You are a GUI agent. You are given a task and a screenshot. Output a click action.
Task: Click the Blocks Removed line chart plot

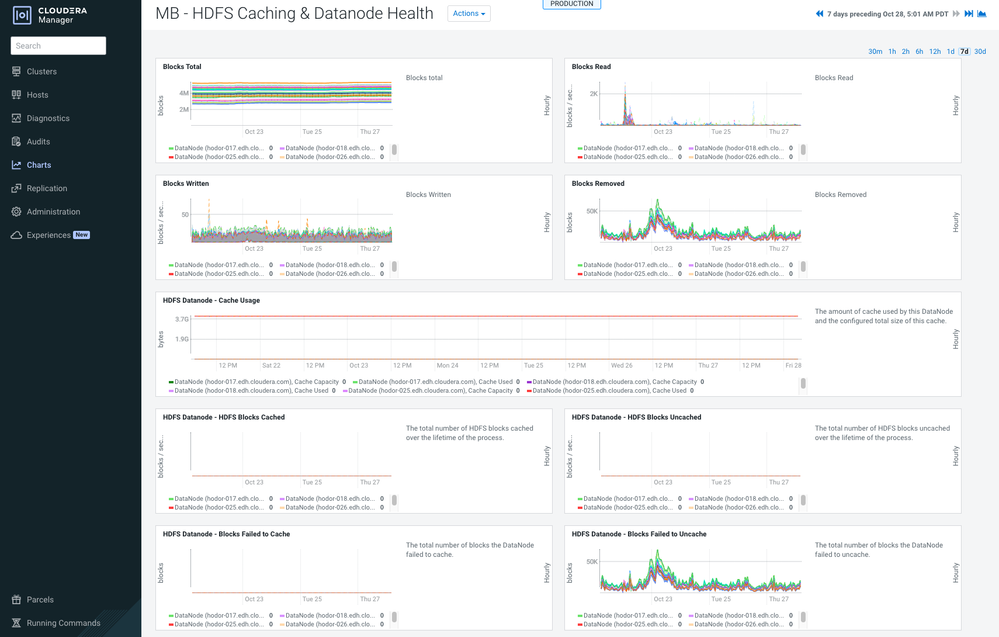click(x=700, y=221)
